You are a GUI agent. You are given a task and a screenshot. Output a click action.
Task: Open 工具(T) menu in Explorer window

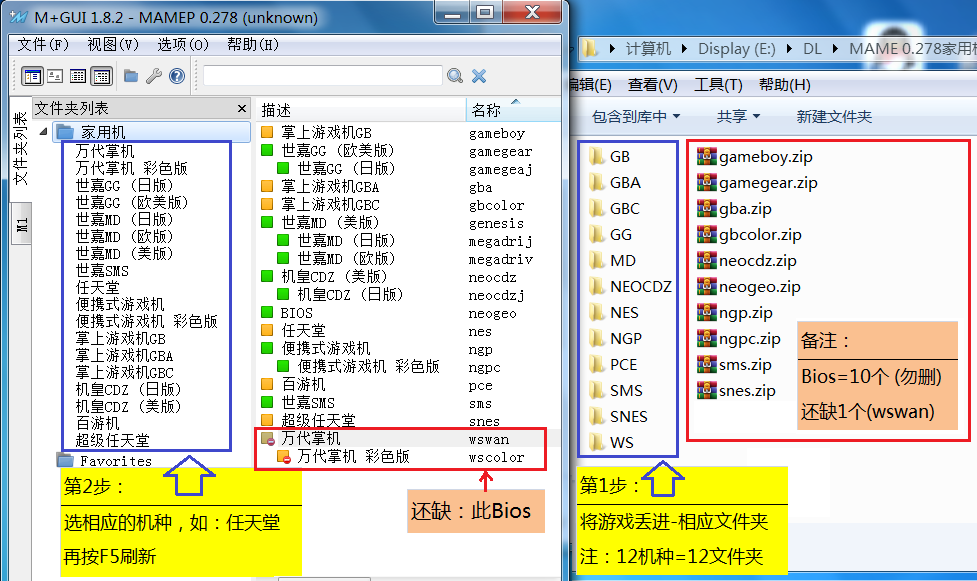[x=718, y=85]
